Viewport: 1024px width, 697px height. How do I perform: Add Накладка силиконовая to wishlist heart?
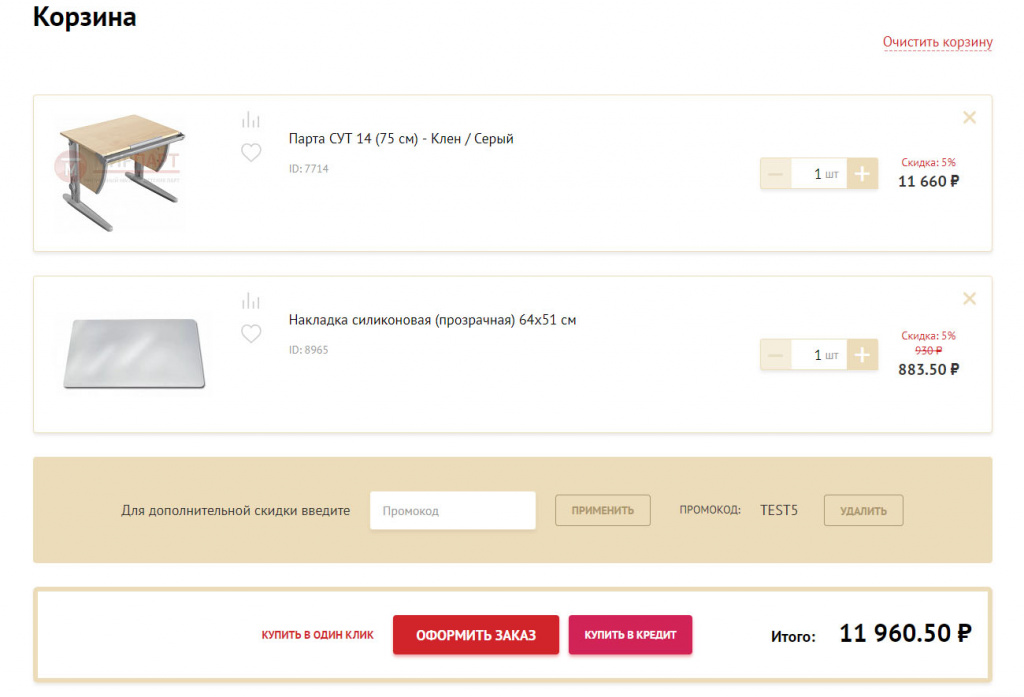[x=251, y=334]
